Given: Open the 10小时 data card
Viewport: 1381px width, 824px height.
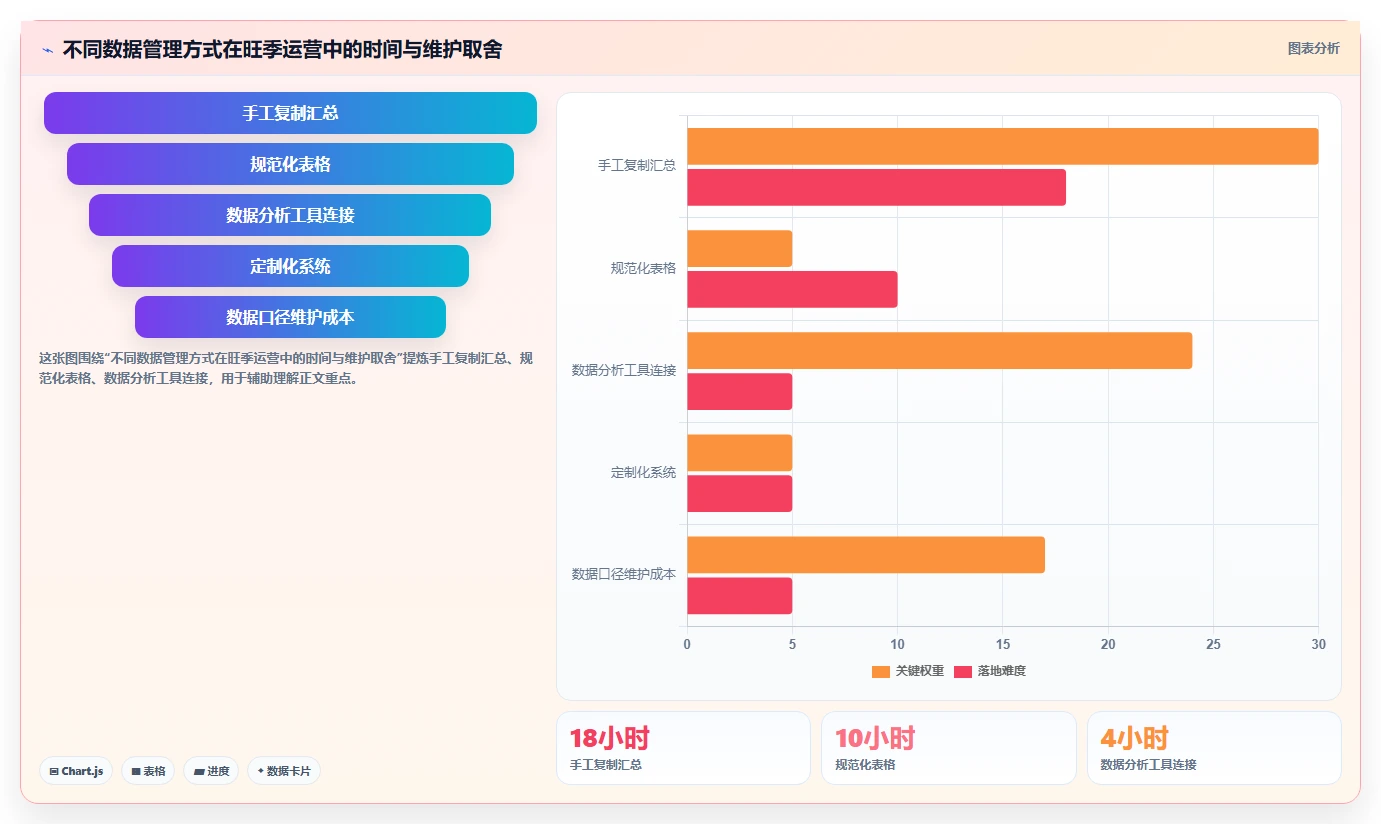Looking at the screenshot, I should [949, 748].
